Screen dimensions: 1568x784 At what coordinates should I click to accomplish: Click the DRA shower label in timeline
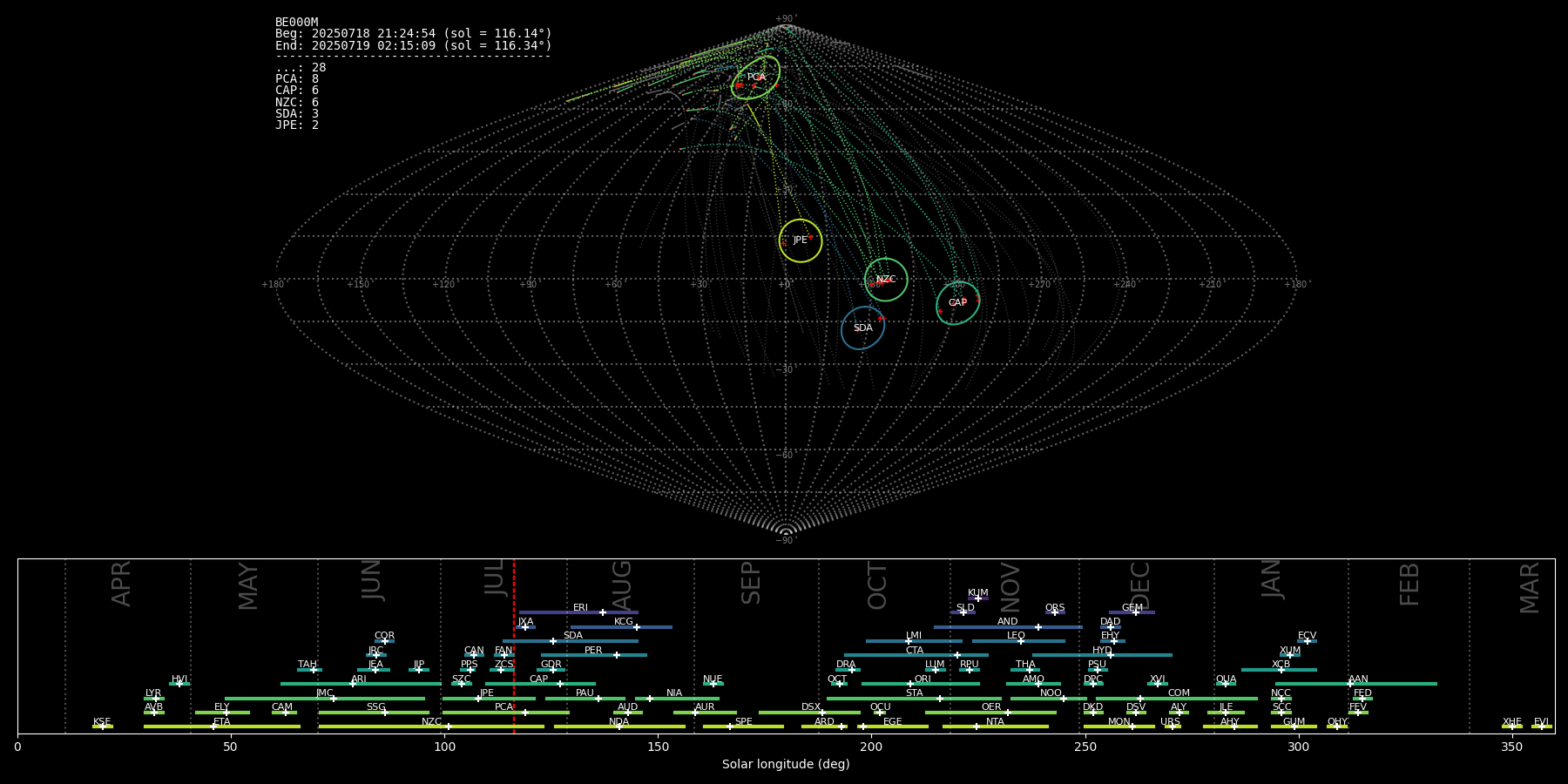click(x=847, y=665)
